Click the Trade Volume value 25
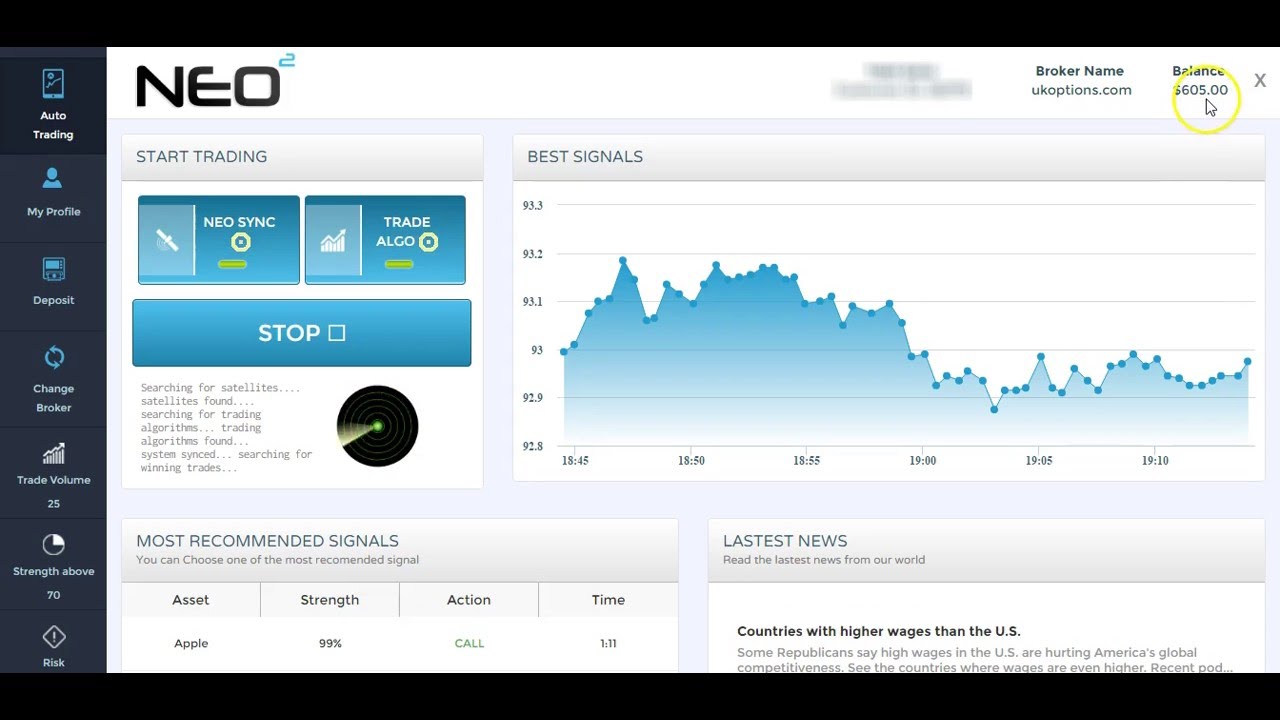Viewport: 1280px width, 720px height. click(53, 503)
